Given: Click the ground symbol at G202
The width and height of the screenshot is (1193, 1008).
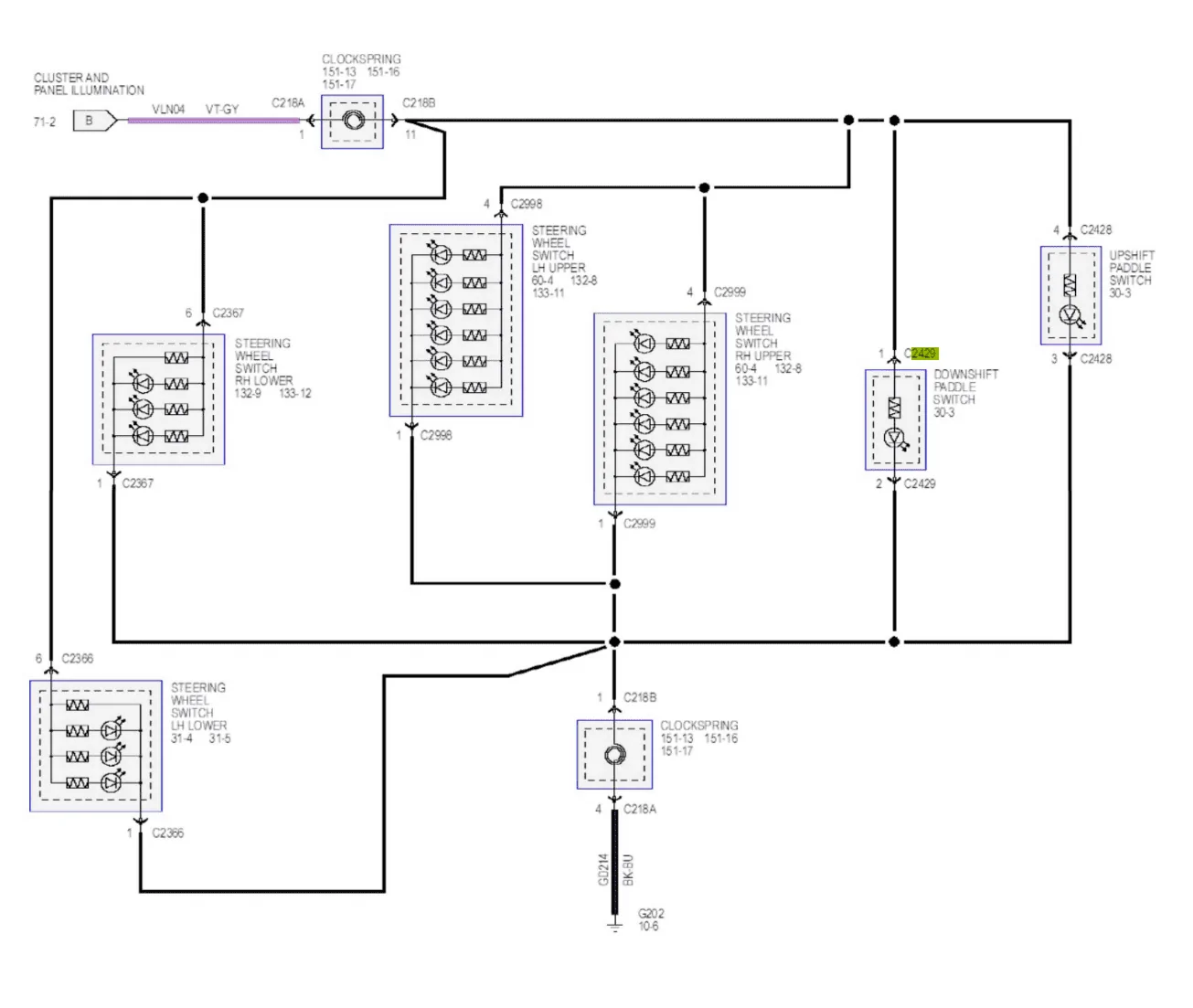Looking at the screenshot, I should click(x=614, y=926).
